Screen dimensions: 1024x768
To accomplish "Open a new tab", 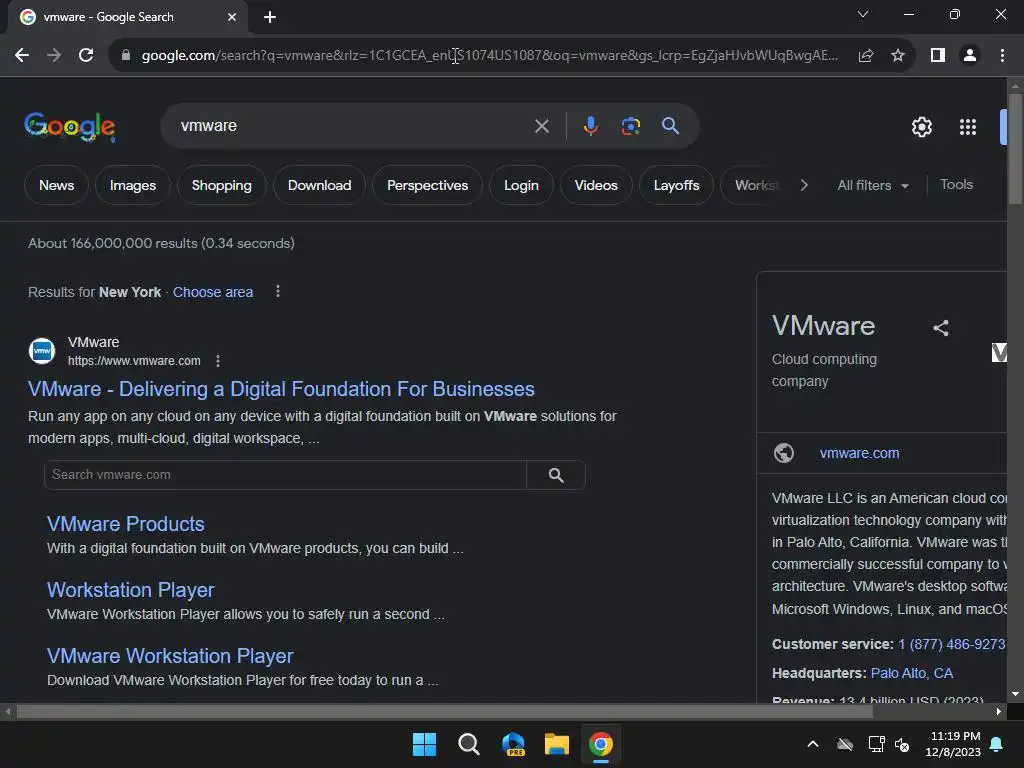I will click(x=270, y=17).
